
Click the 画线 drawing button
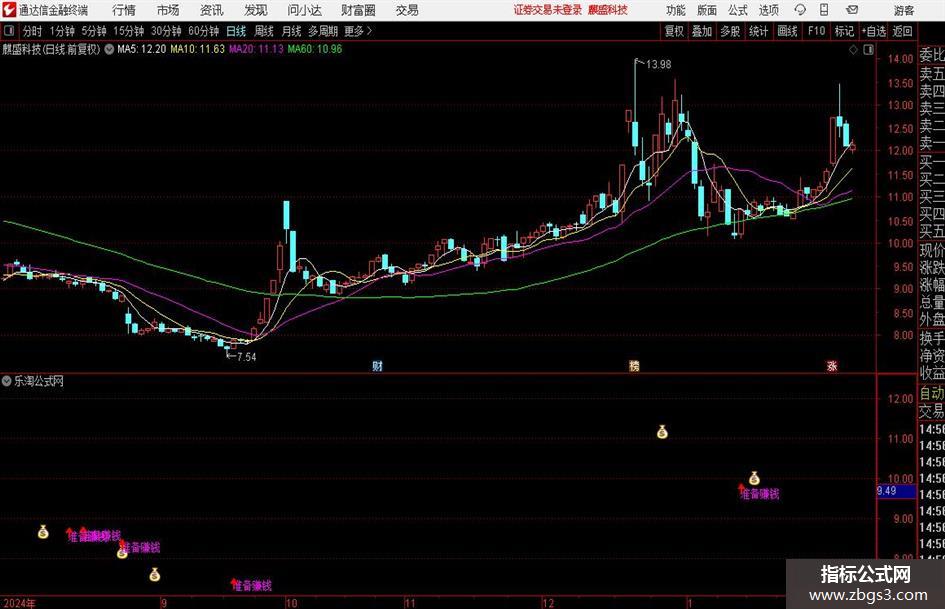point(787,31)
